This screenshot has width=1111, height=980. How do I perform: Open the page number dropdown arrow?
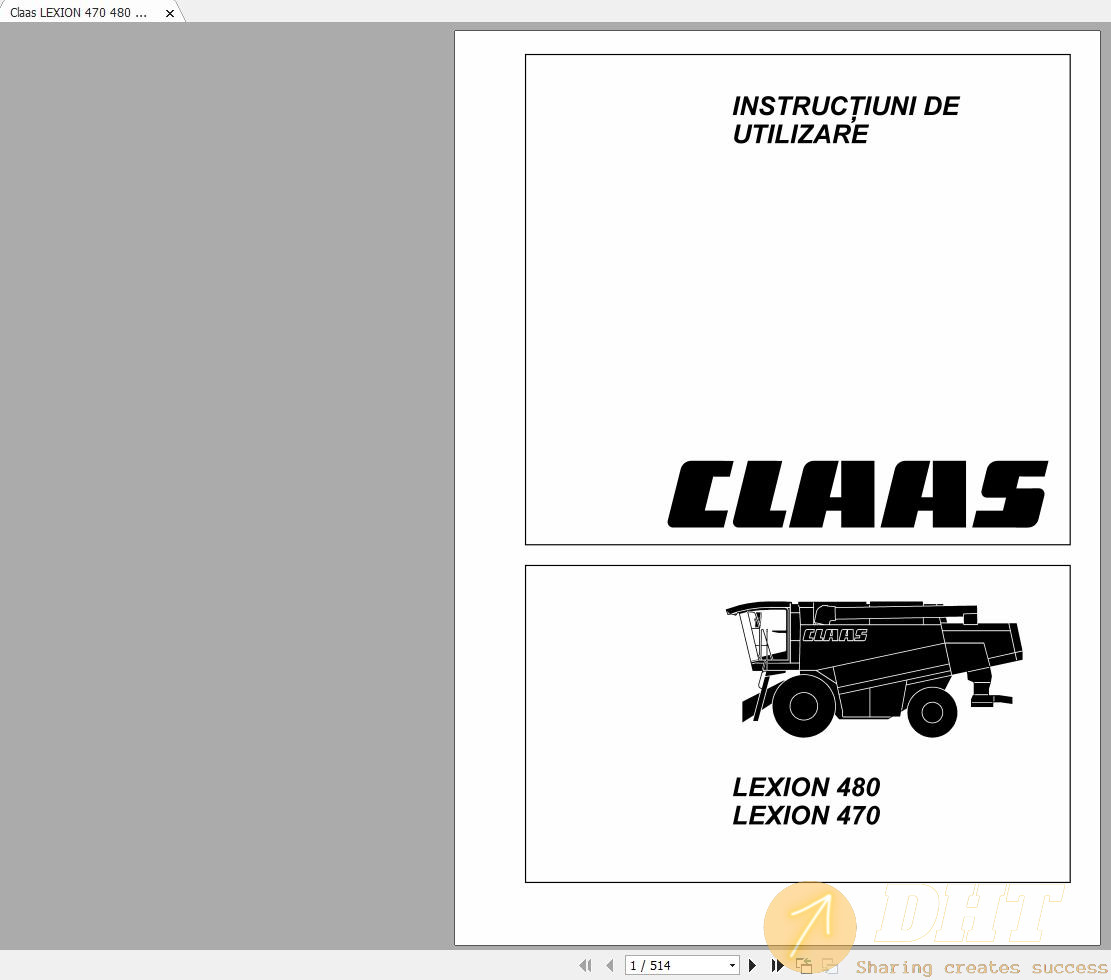click(732, 965)
